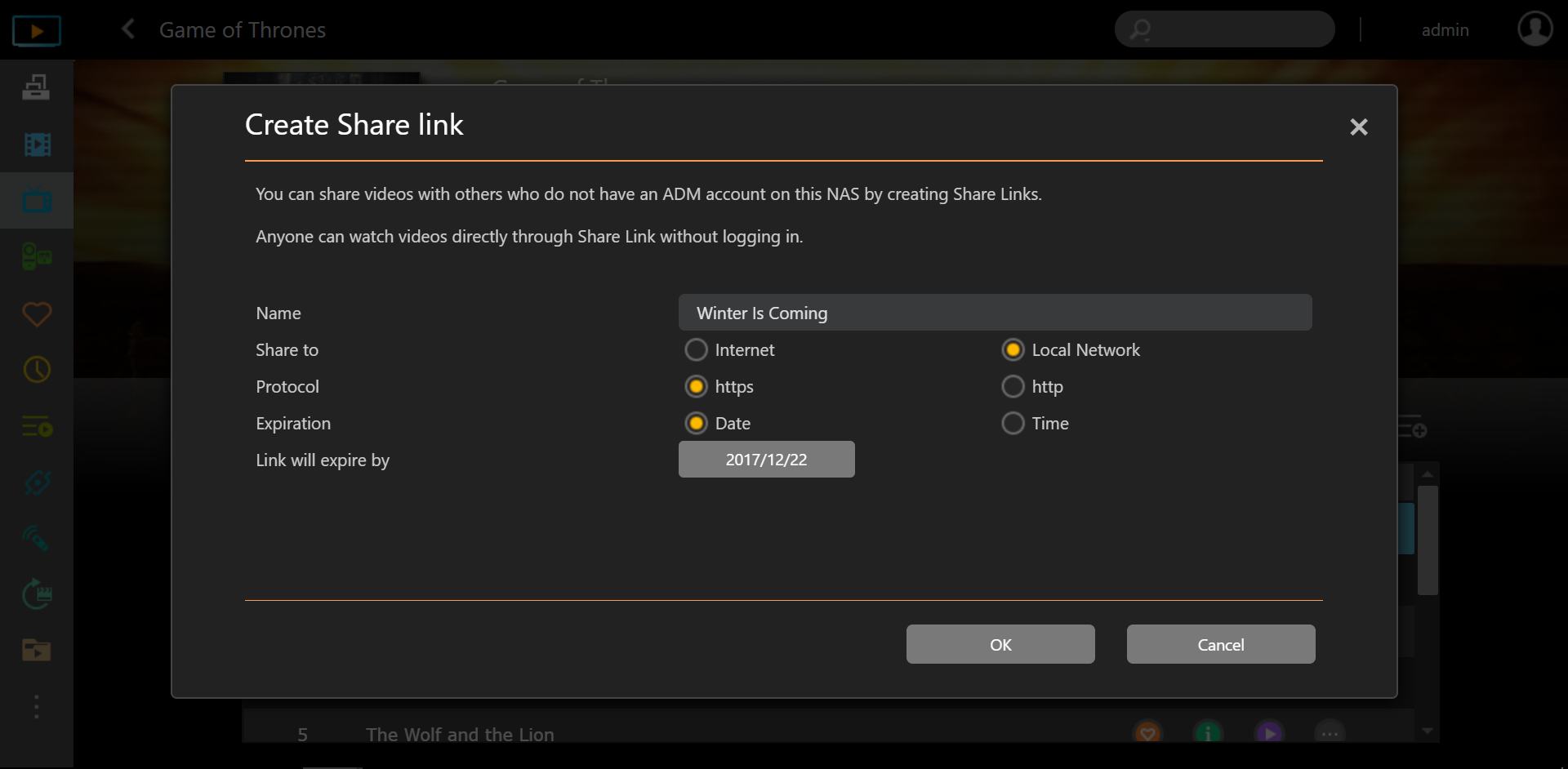Click the scrollbar up arrow in episode list
The width and height of the screenshot is (1568, 769).
[x=1428, y=474]
